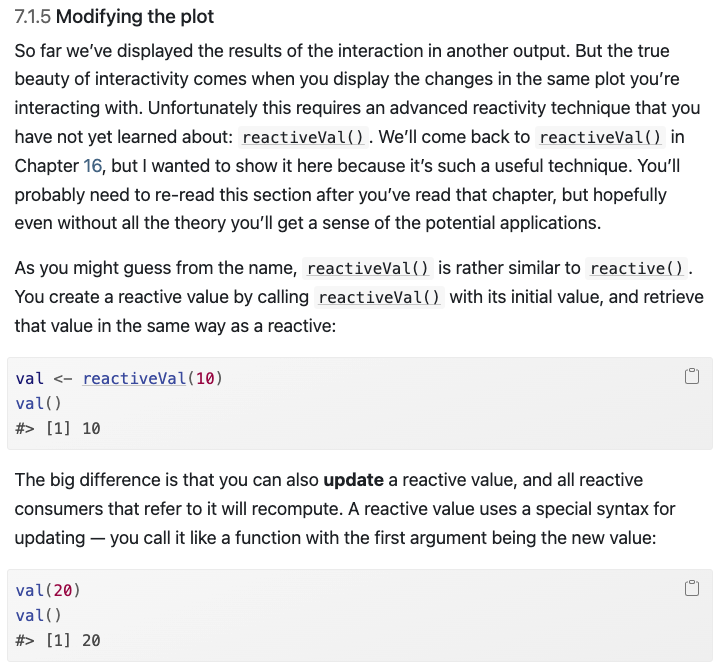Click the "#> [1] 20" output line
Screen dimensions: 719x672
coord(58,640)
